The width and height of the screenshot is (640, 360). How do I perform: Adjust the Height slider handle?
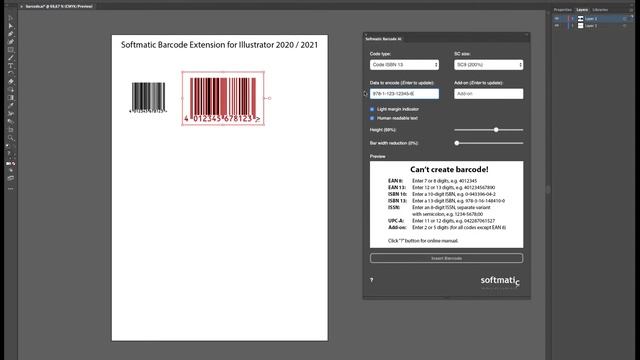click(496, 130)
